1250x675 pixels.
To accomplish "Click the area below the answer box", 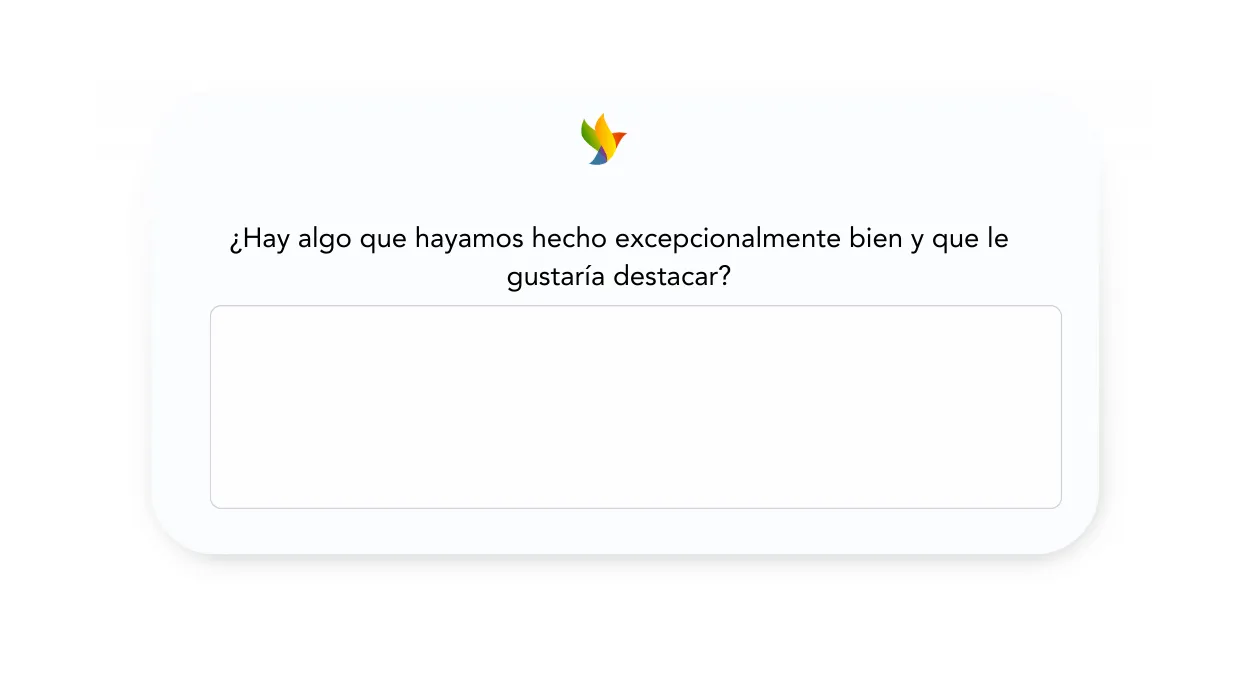I will pos(635,528).
